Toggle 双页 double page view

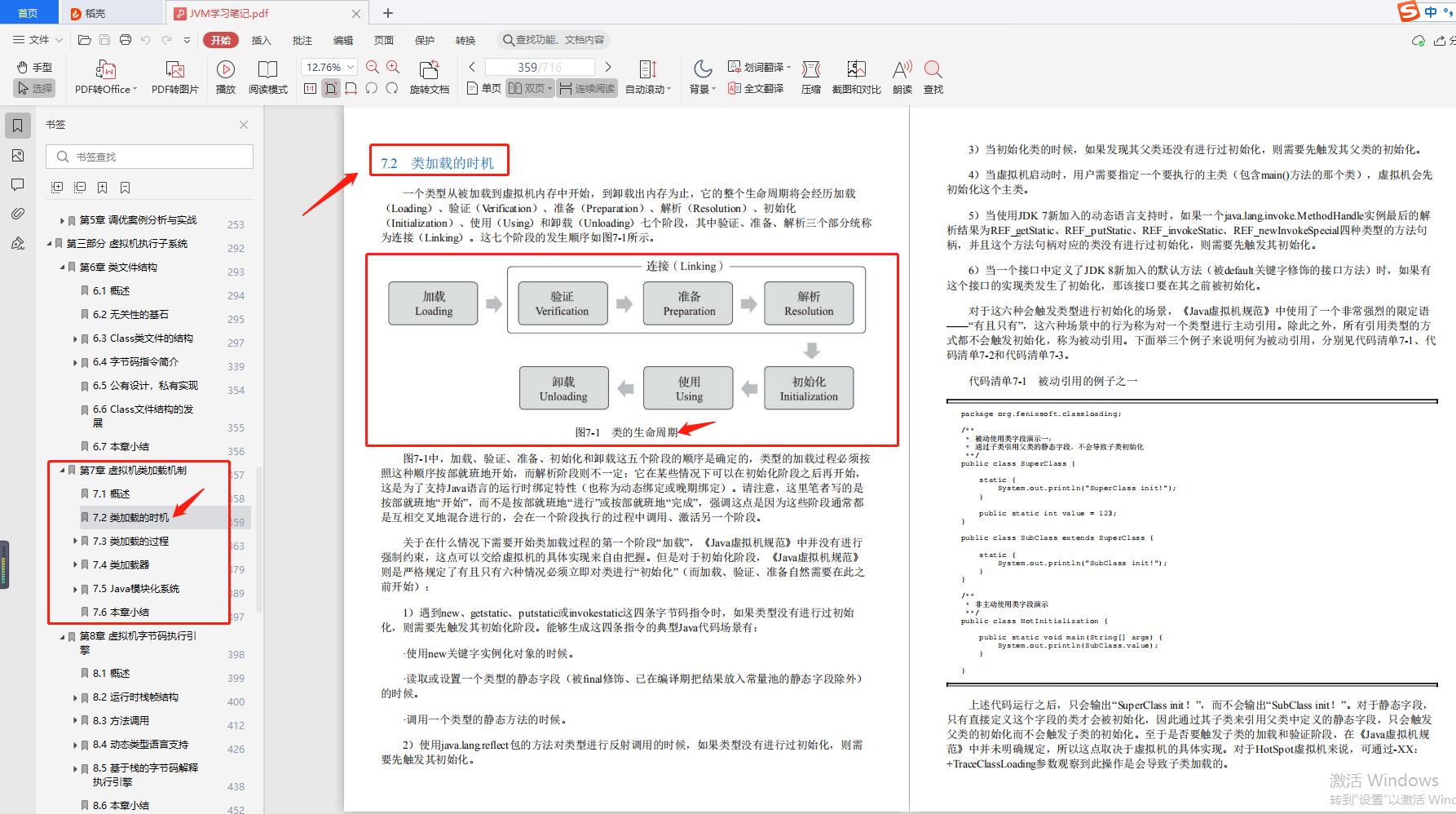point(530,88)
